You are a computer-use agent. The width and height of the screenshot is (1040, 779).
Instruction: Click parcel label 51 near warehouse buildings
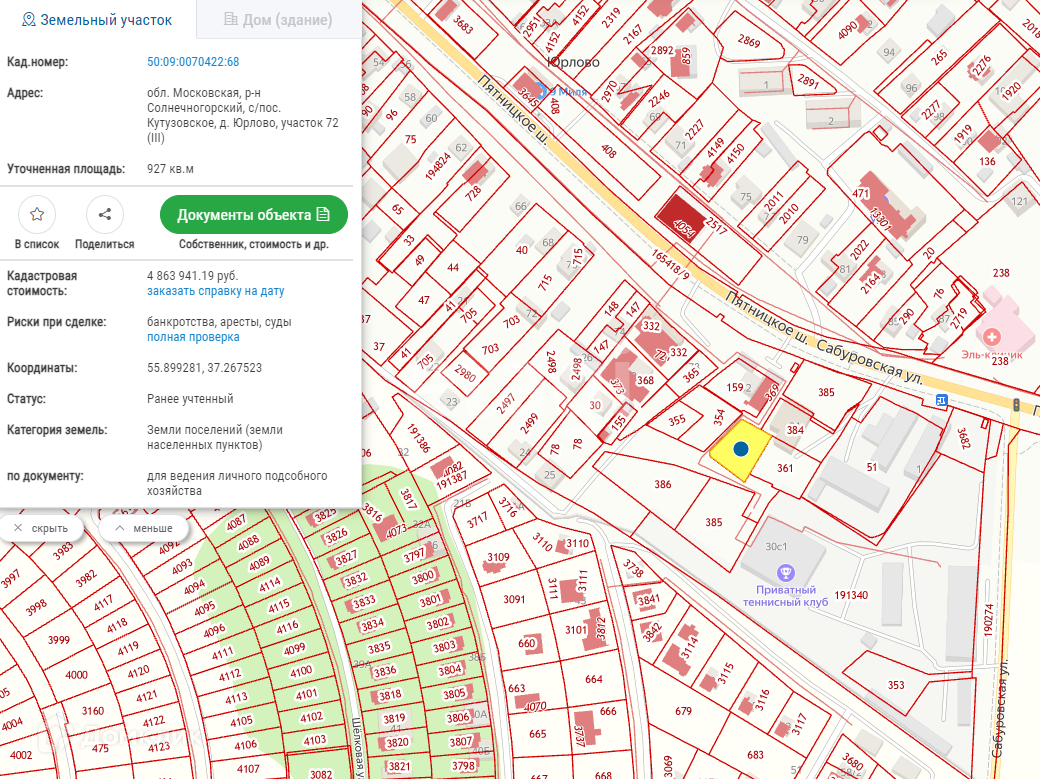[872, 467]
